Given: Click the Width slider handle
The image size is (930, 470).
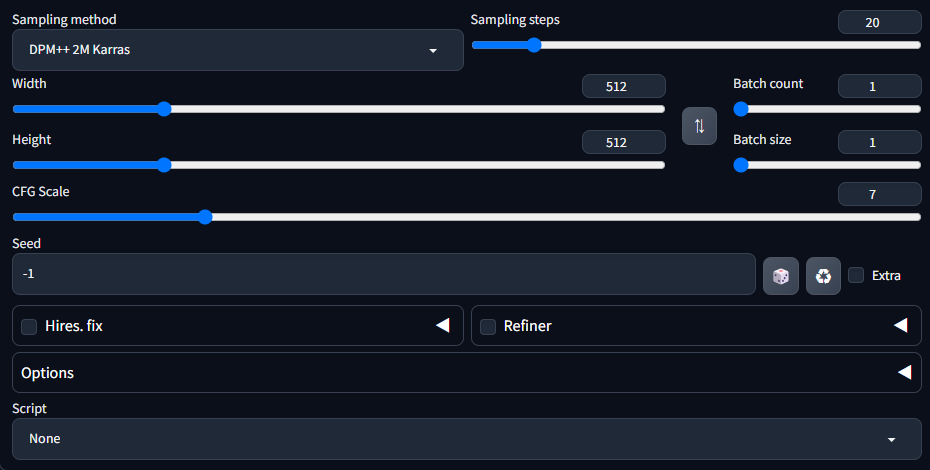Looking at the screenshot, I should (x=164, y=109).
